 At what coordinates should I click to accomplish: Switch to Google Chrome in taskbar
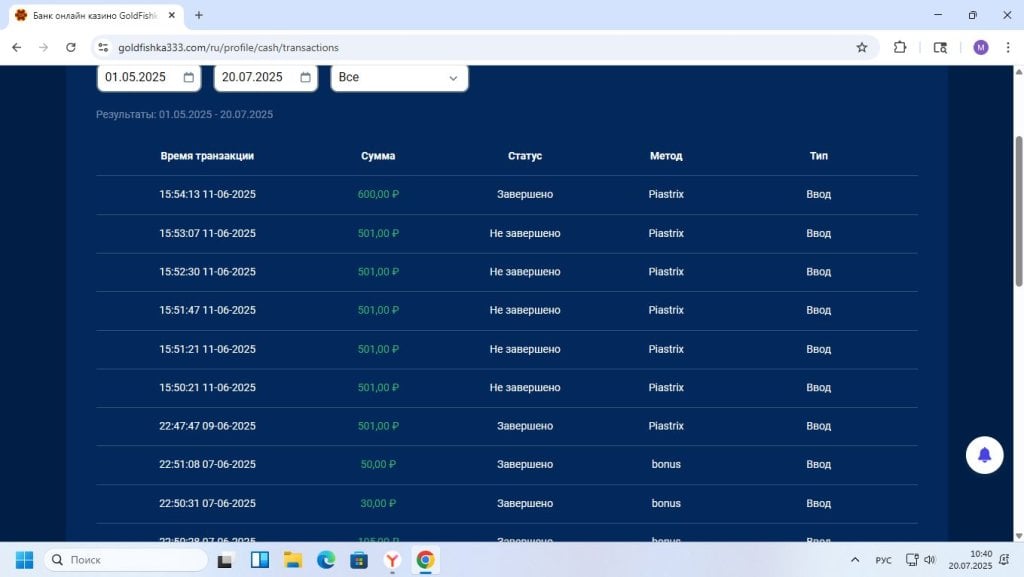[425, 559]
